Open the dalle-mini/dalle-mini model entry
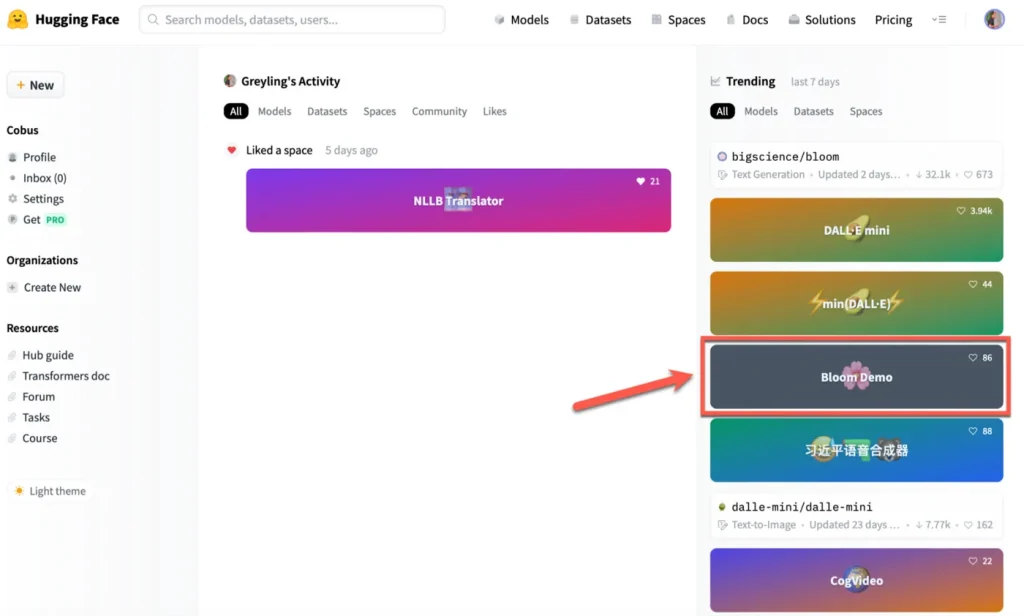The height and width of the screenshot is (616, 1024). 856,515
